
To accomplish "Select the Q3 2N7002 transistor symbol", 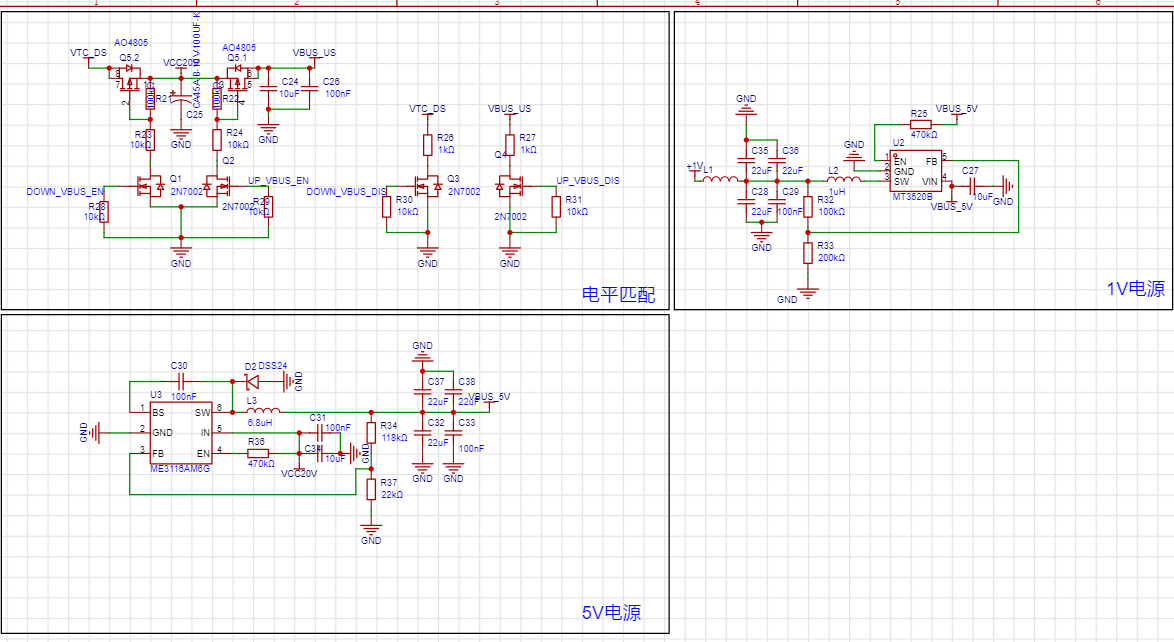I will (431, 185).
